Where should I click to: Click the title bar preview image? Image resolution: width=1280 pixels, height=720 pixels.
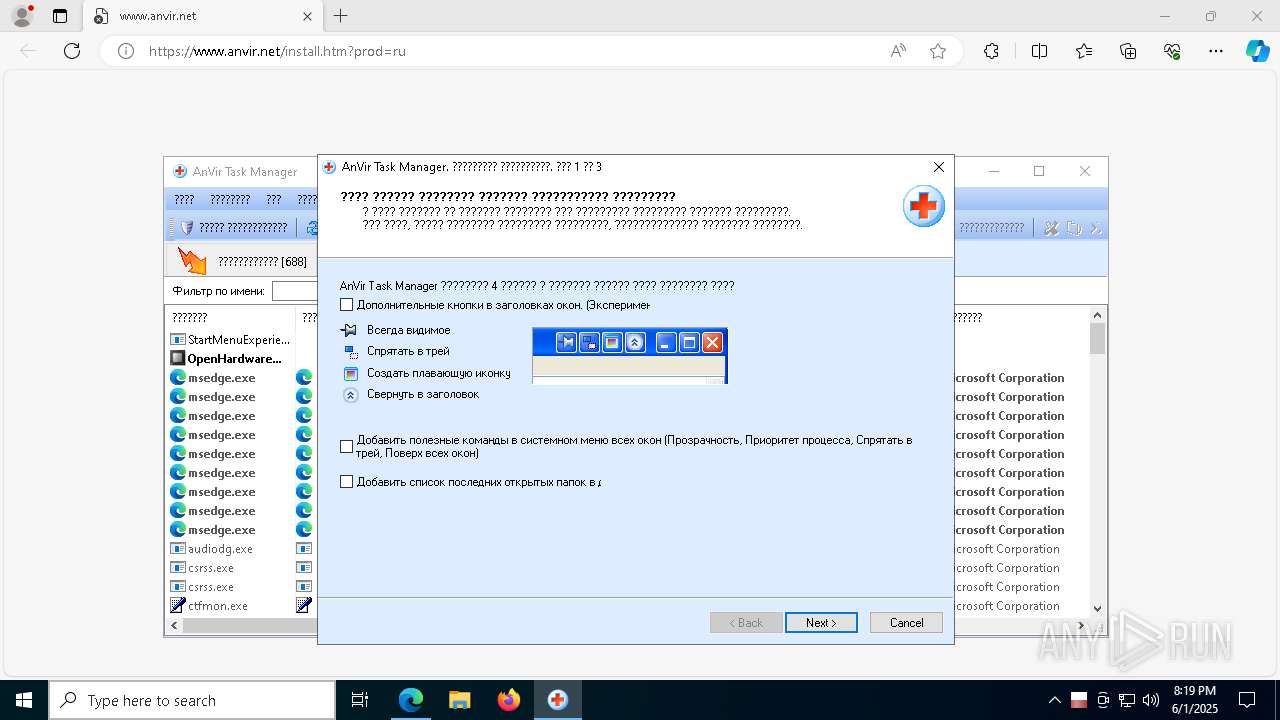point(630,356)
